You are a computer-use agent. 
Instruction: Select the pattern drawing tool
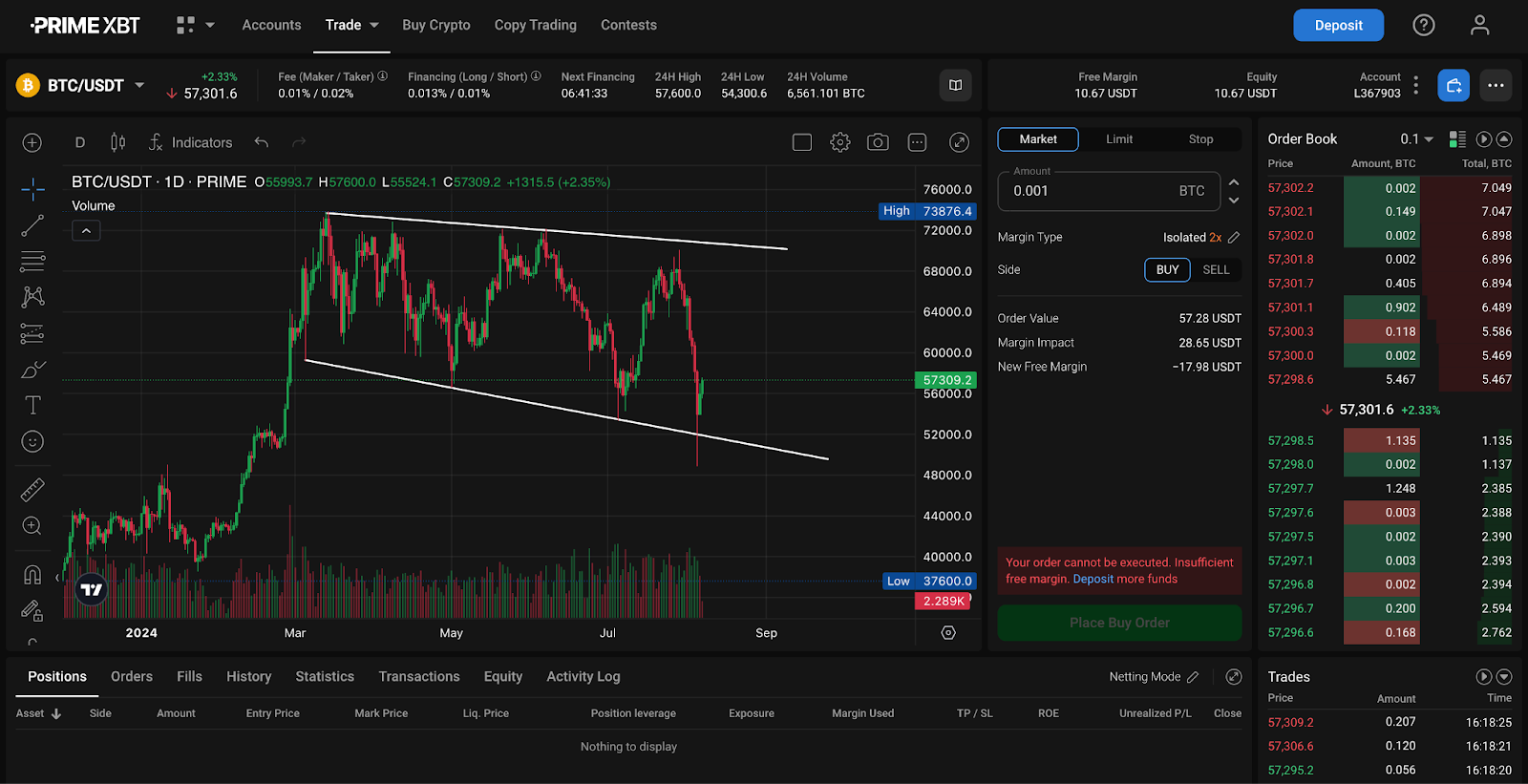coord(32,297)
